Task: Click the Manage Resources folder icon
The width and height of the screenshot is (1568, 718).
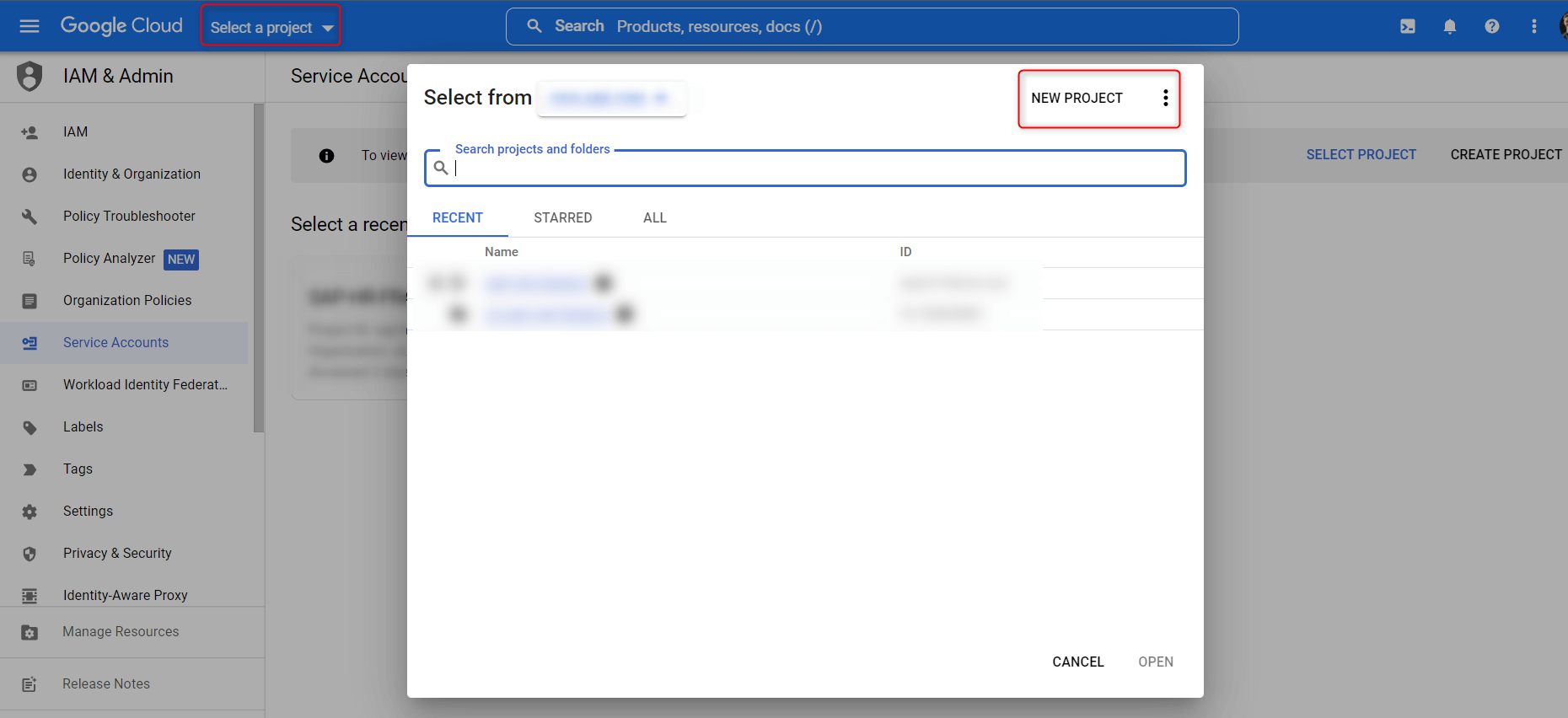Action: pyautogui.click(x=30, y=632)
